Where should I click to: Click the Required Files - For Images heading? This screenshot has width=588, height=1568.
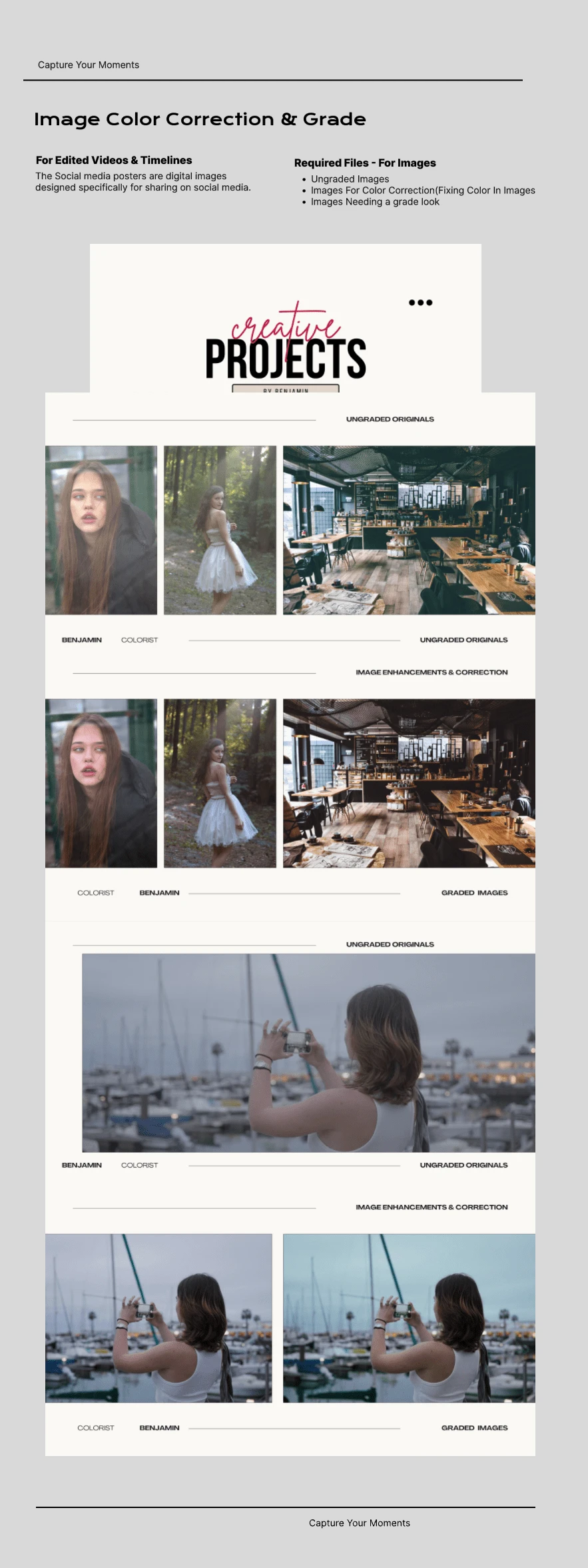pyautogui.click(x=365, y=163)
